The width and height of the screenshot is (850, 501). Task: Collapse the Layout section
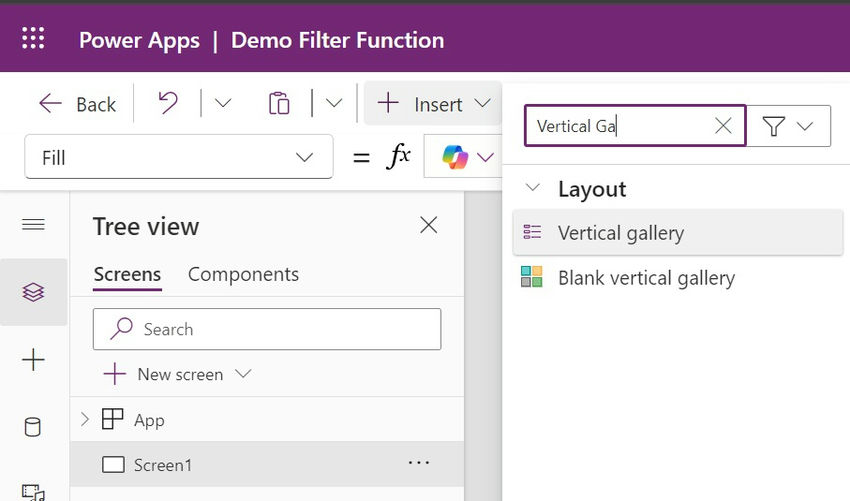click(x=533, y=188)
